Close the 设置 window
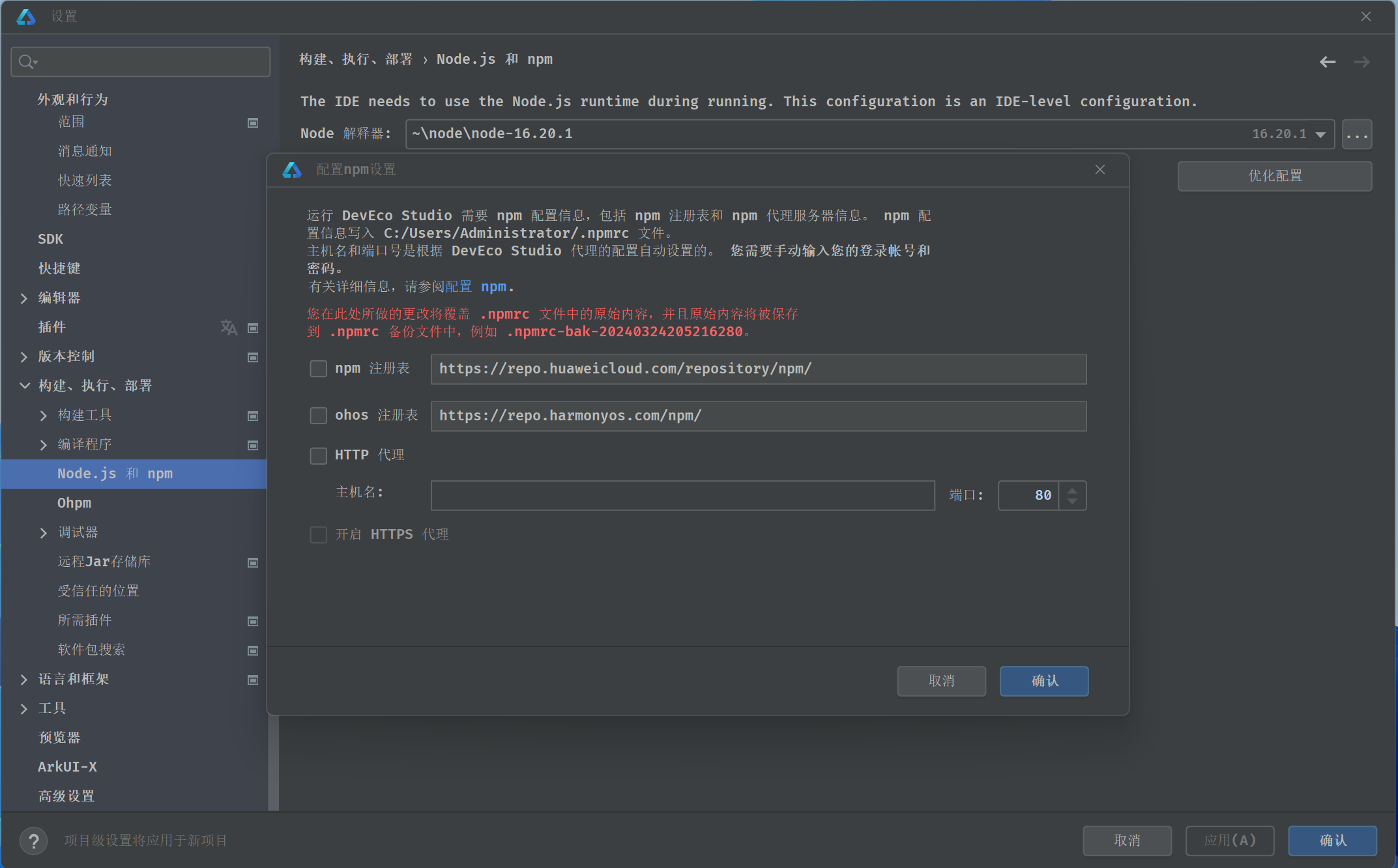Viewport: 1398px width, 868px height. coord(1366,16)
